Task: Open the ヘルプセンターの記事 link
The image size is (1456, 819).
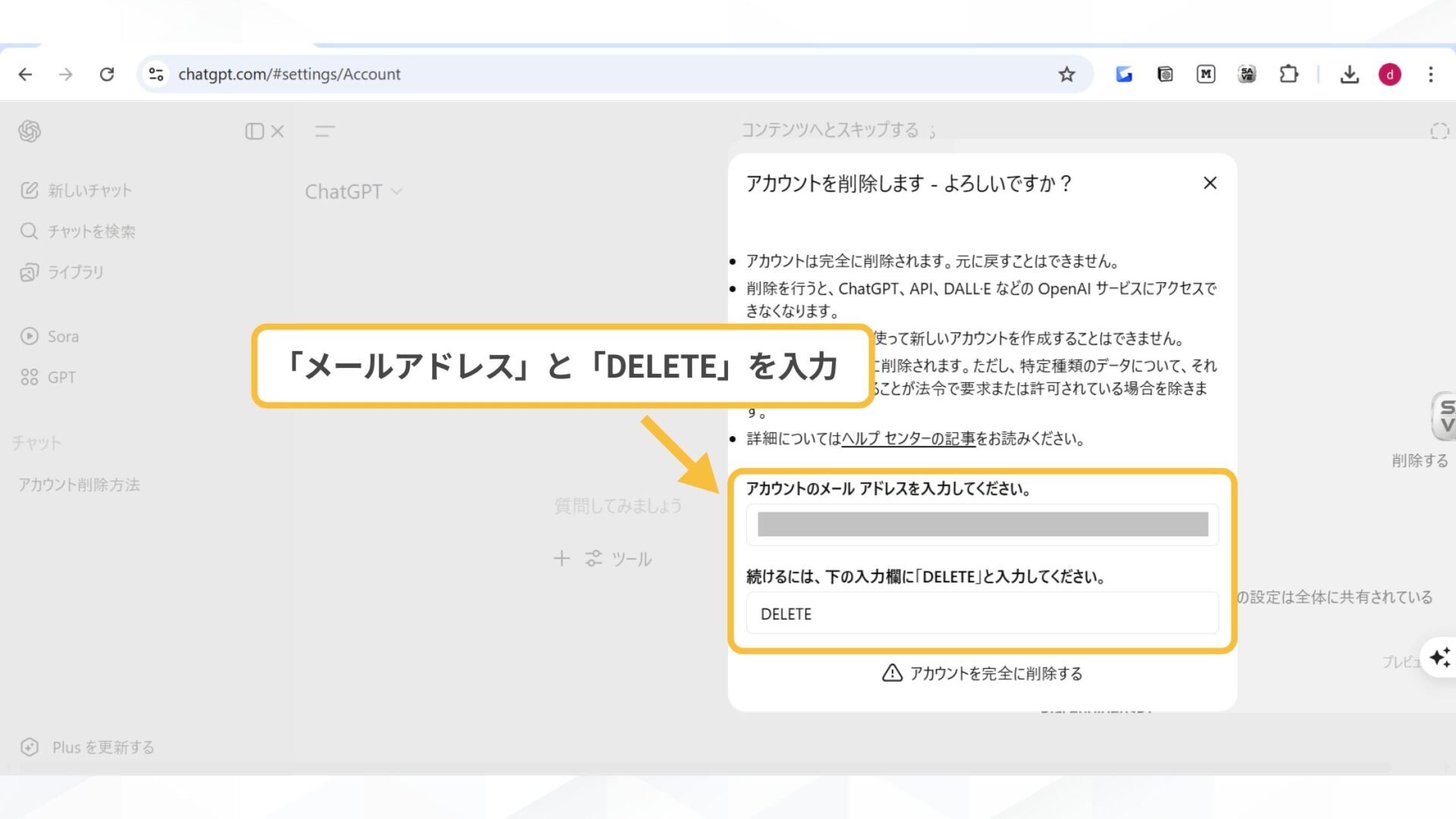Action: 908,438
